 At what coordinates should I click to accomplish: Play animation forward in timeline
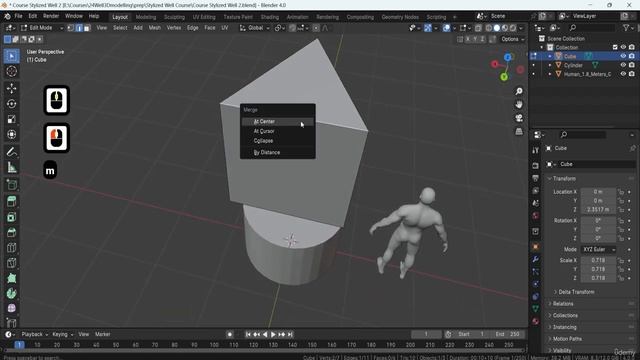tap(273, 334)
